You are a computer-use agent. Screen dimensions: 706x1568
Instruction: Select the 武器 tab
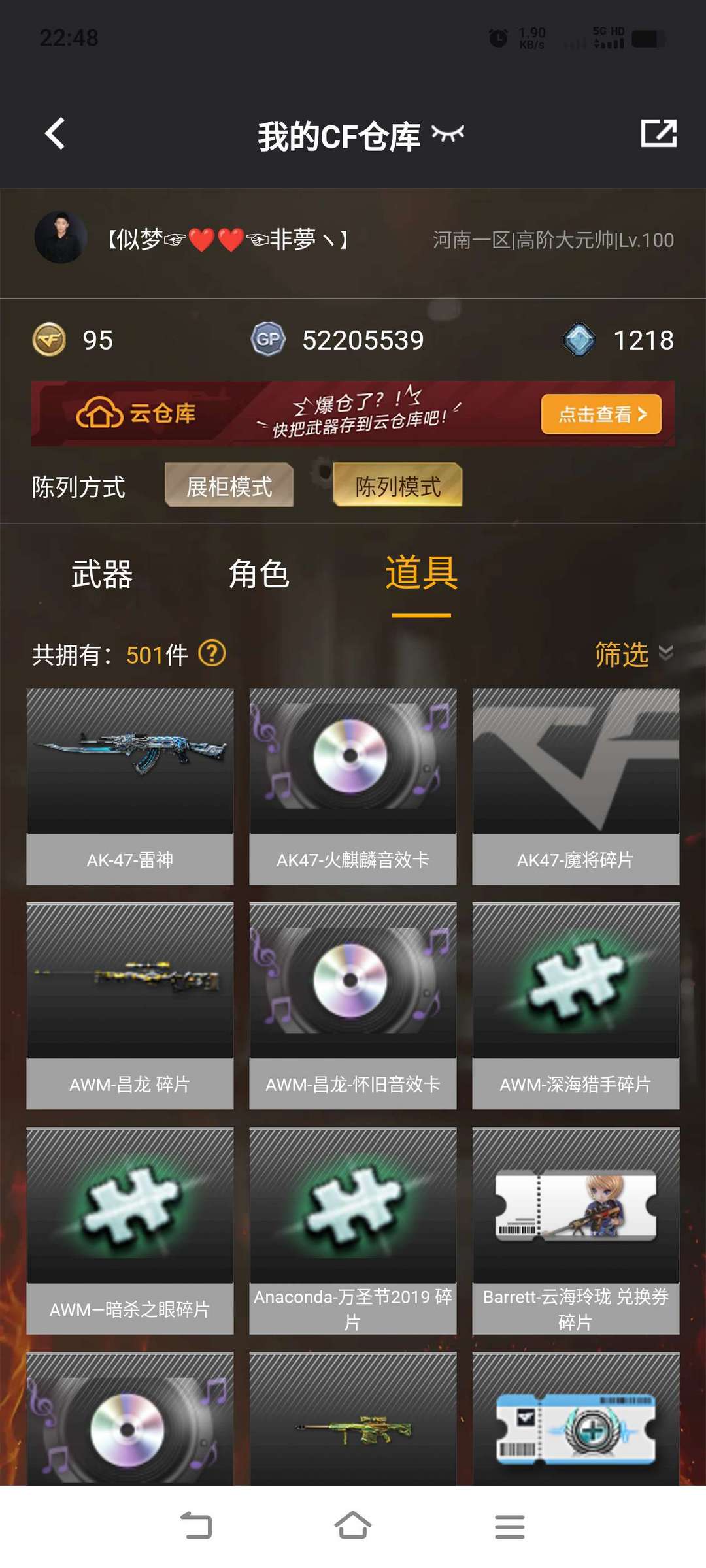point(102,574)
